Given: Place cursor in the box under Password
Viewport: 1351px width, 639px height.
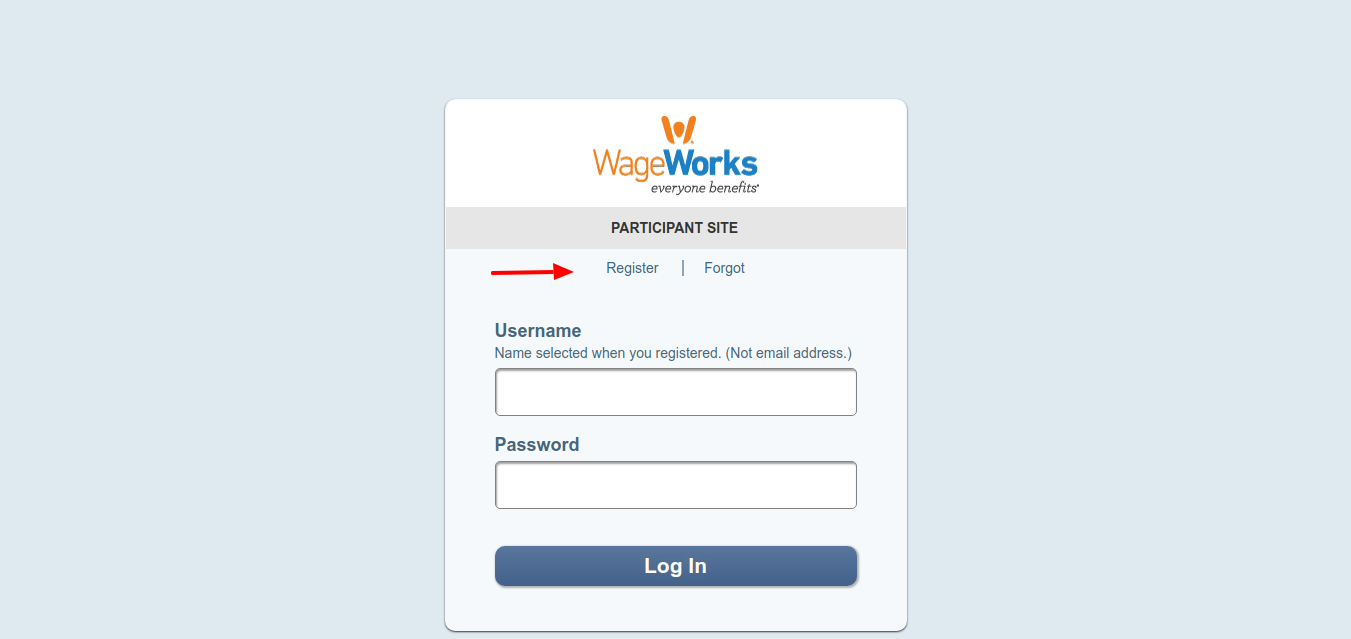Looking at the screenshot, I should (x=676, y=485).
